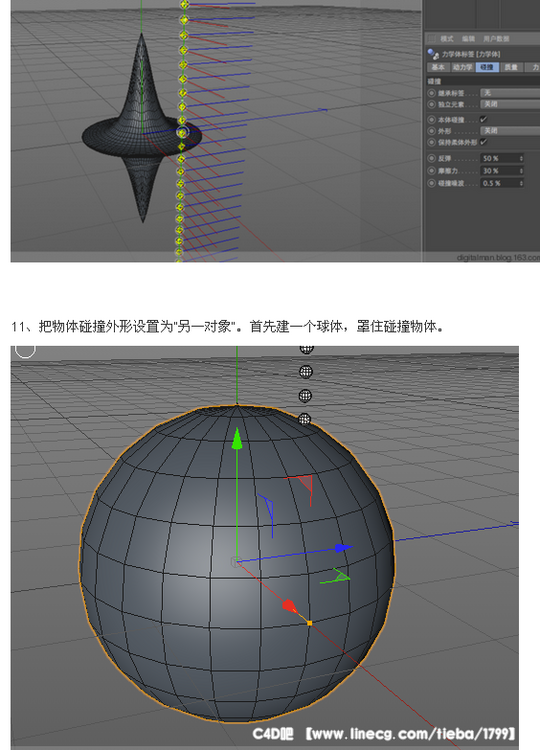Click the keyframe circle beside 碰撞噪波
The image size is (540, 750).
point(432,183)
